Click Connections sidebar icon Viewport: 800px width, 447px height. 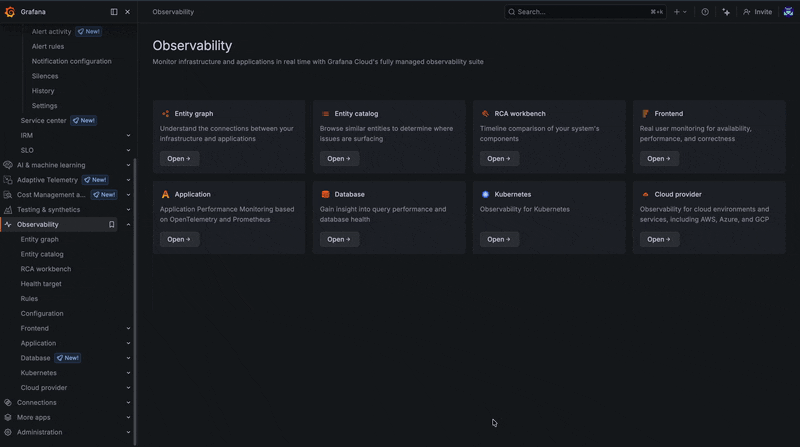(x=8, y=402)
